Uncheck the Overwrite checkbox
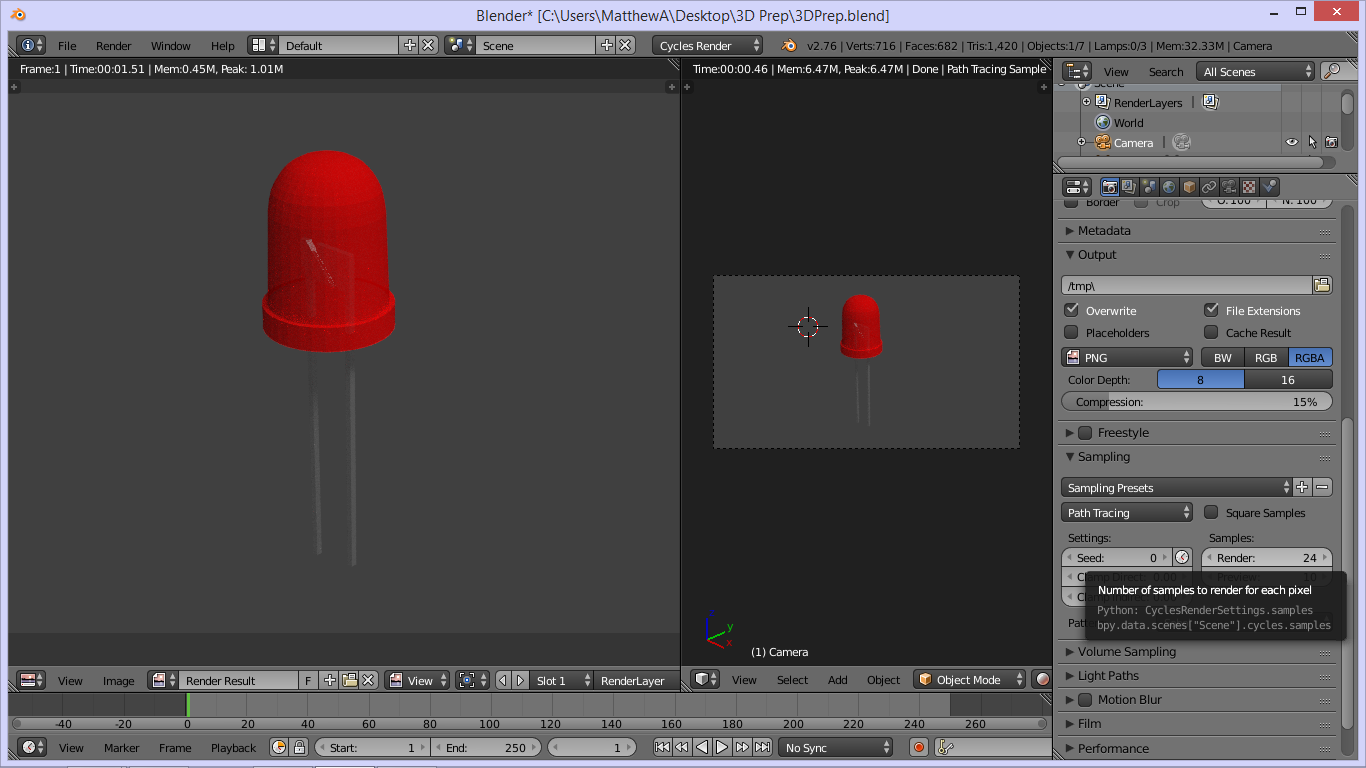 click(x=1072, y=310)
